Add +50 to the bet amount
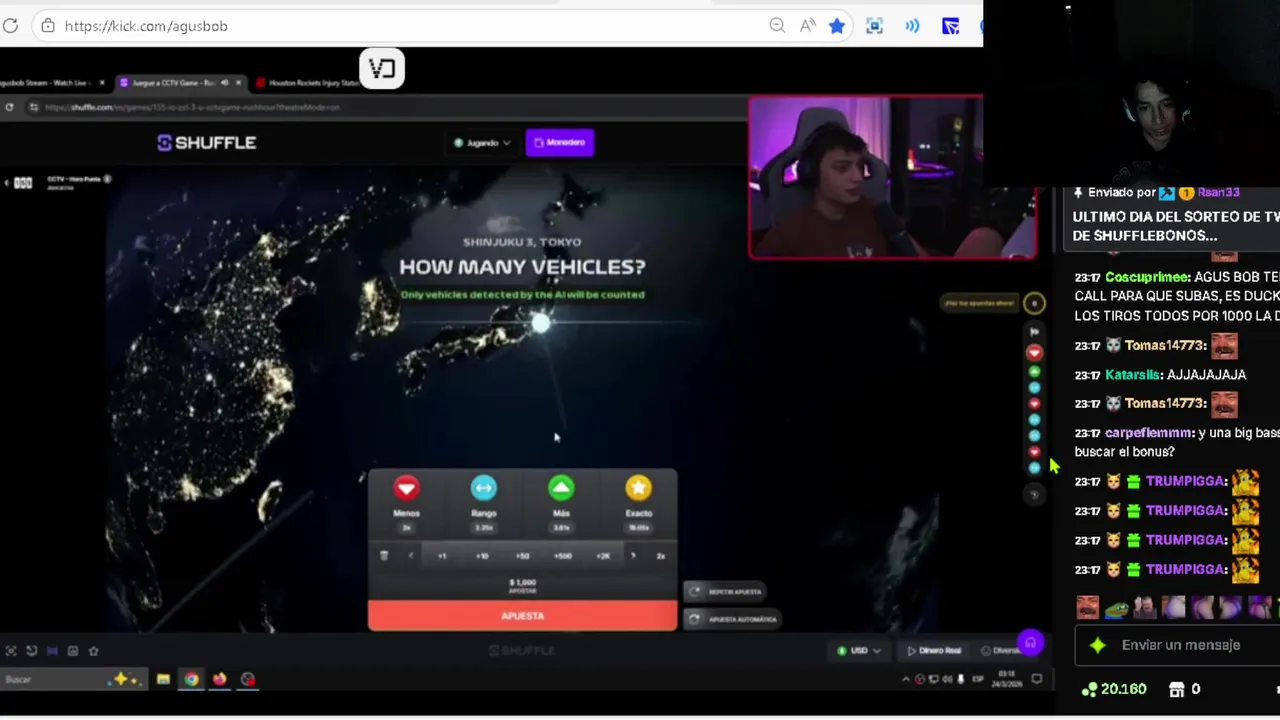Image resolution: width=1280 pixels, height=720 pixels. [x=522, y=556]
